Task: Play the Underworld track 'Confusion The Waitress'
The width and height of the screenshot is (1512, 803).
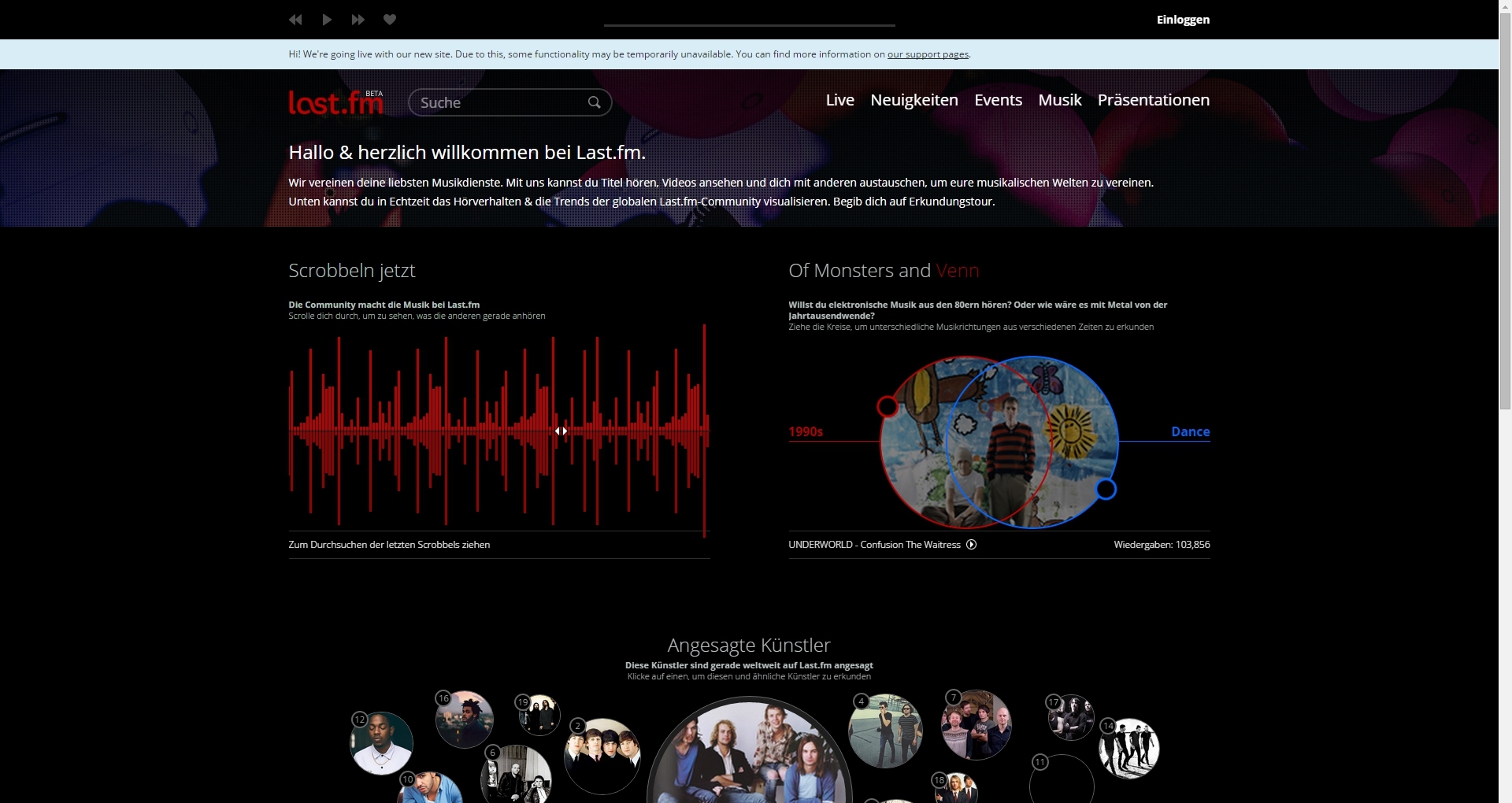Action: (x=971, y=544)
